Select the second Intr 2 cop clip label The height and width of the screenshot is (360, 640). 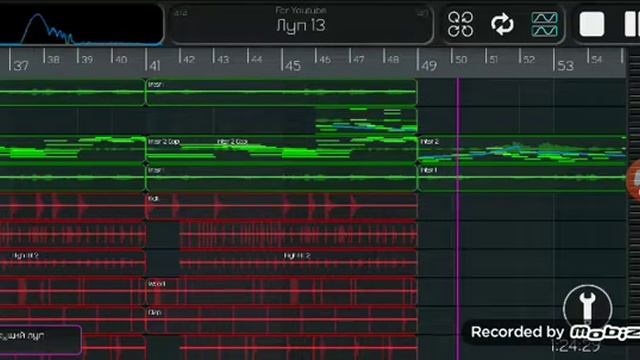pyautogui.click(x=232, y=142)
